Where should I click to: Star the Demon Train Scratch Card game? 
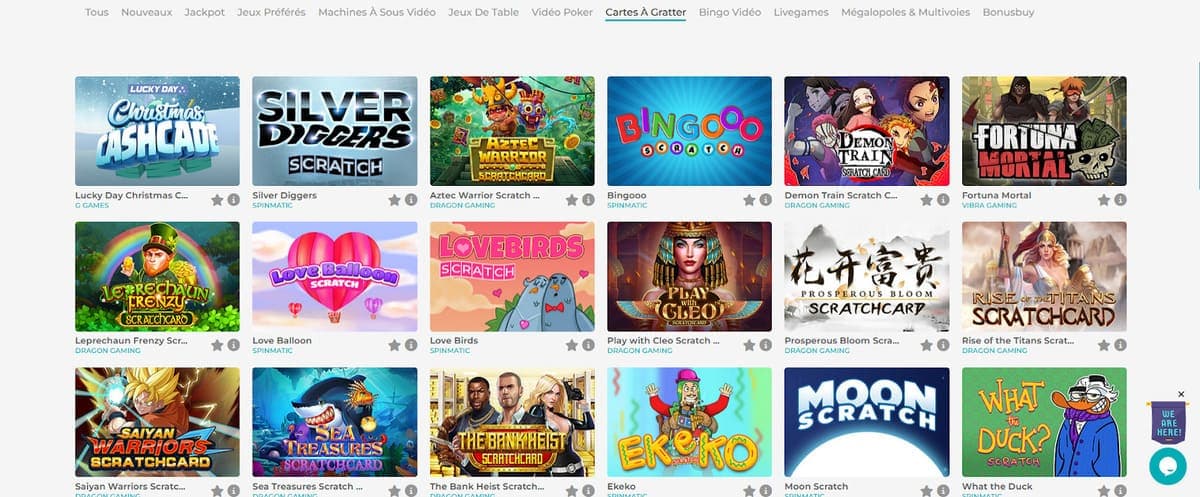927,200
